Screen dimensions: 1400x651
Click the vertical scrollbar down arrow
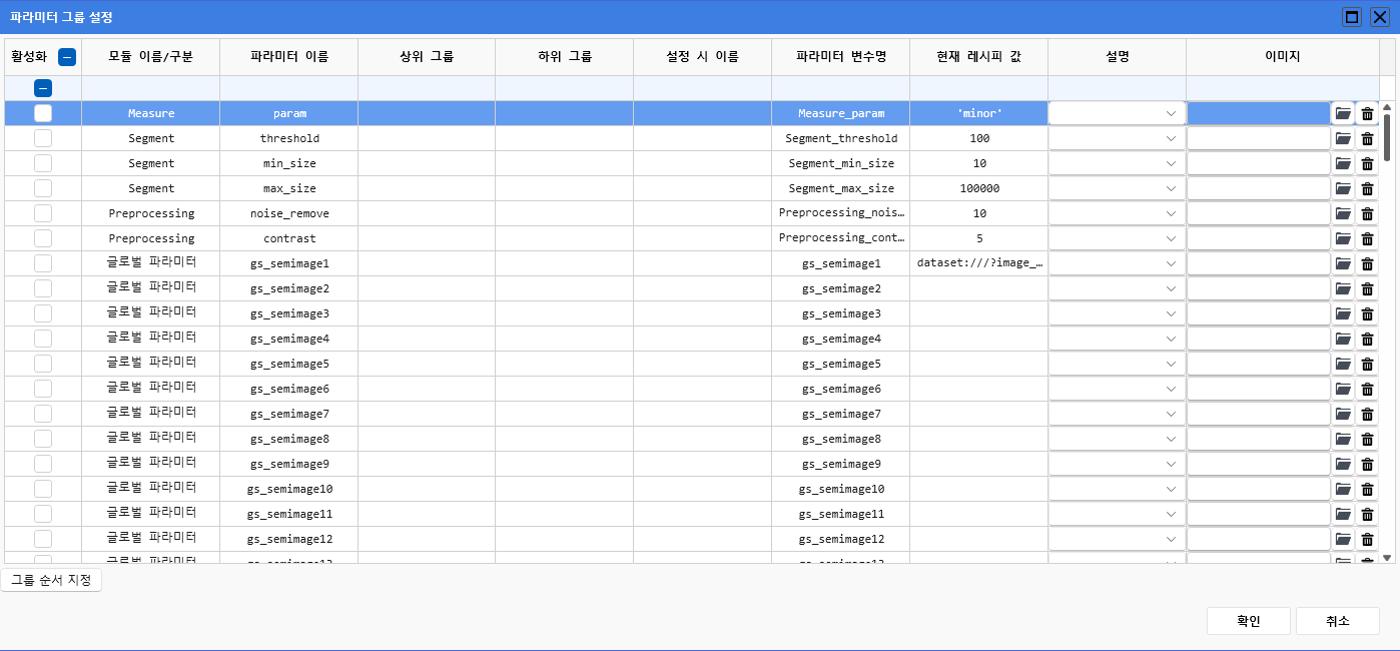1387,557
